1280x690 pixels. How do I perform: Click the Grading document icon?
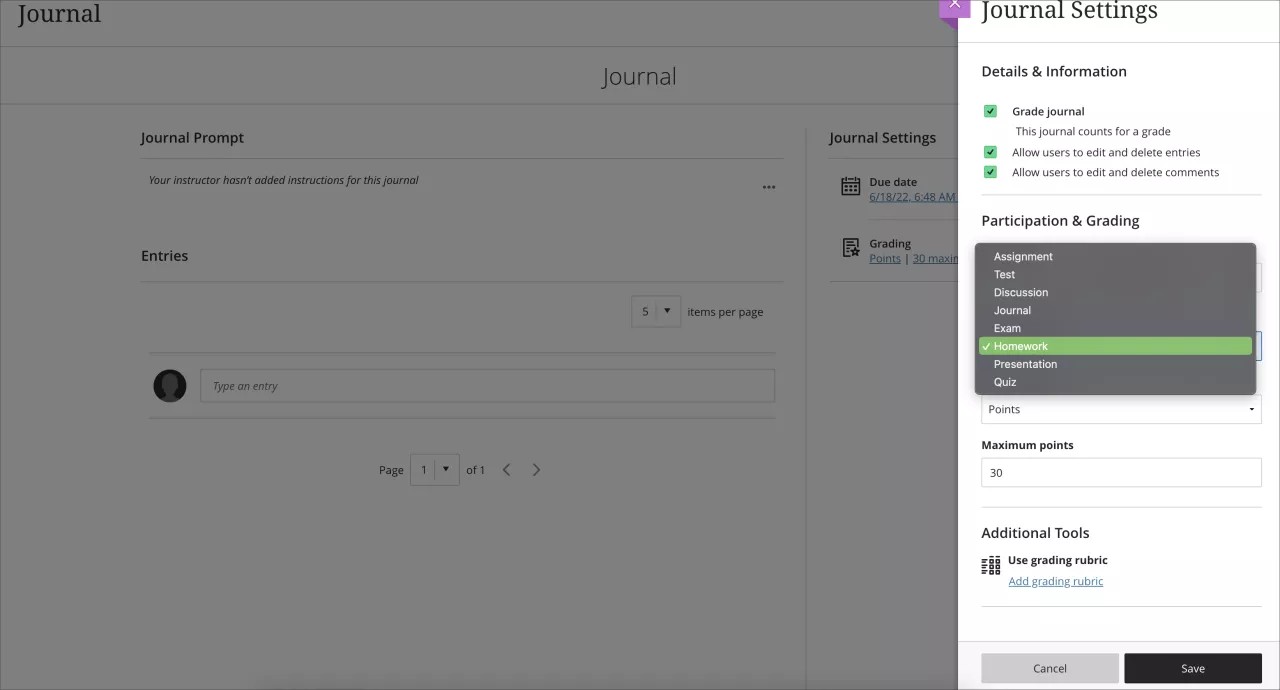pos(850,249)
